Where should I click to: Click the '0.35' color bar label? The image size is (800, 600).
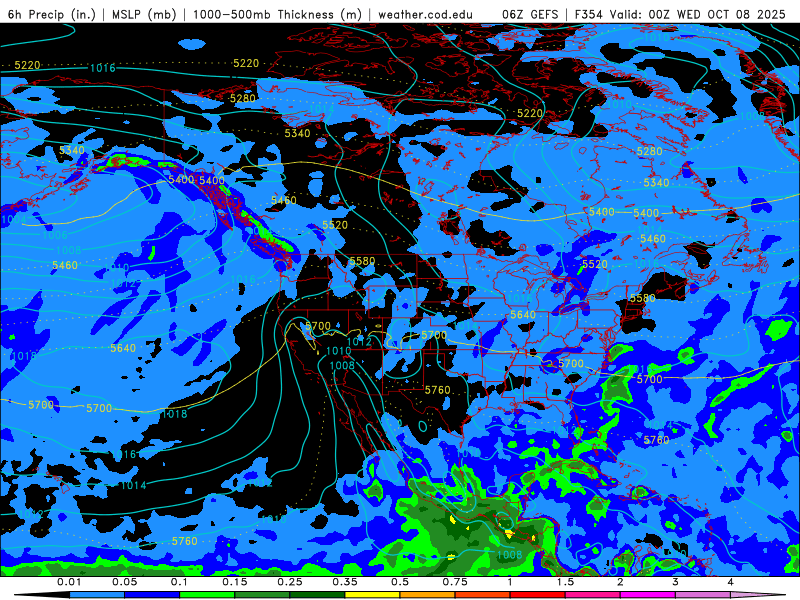point(345,582)
